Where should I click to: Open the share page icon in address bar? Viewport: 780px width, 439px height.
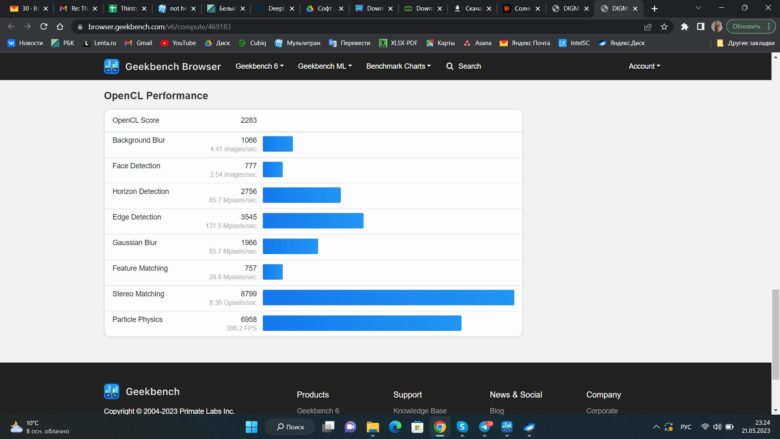[648, 26]
